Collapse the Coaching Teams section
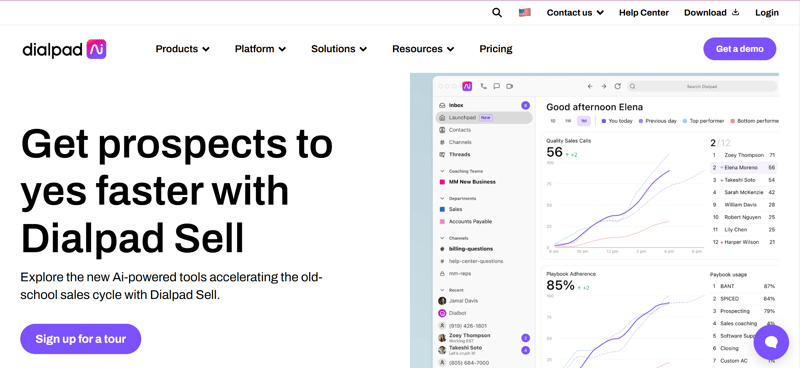 click(x=442, y=171)
